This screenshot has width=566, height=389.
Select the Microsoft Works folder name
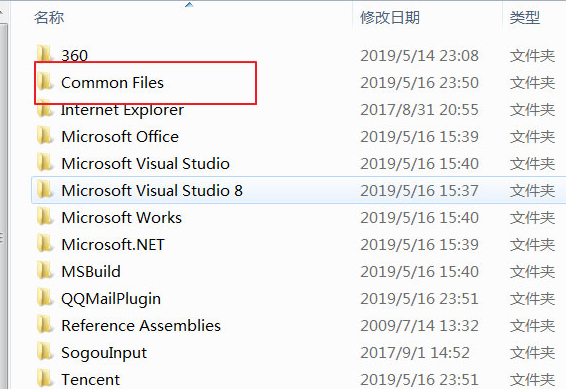(122, 218)
